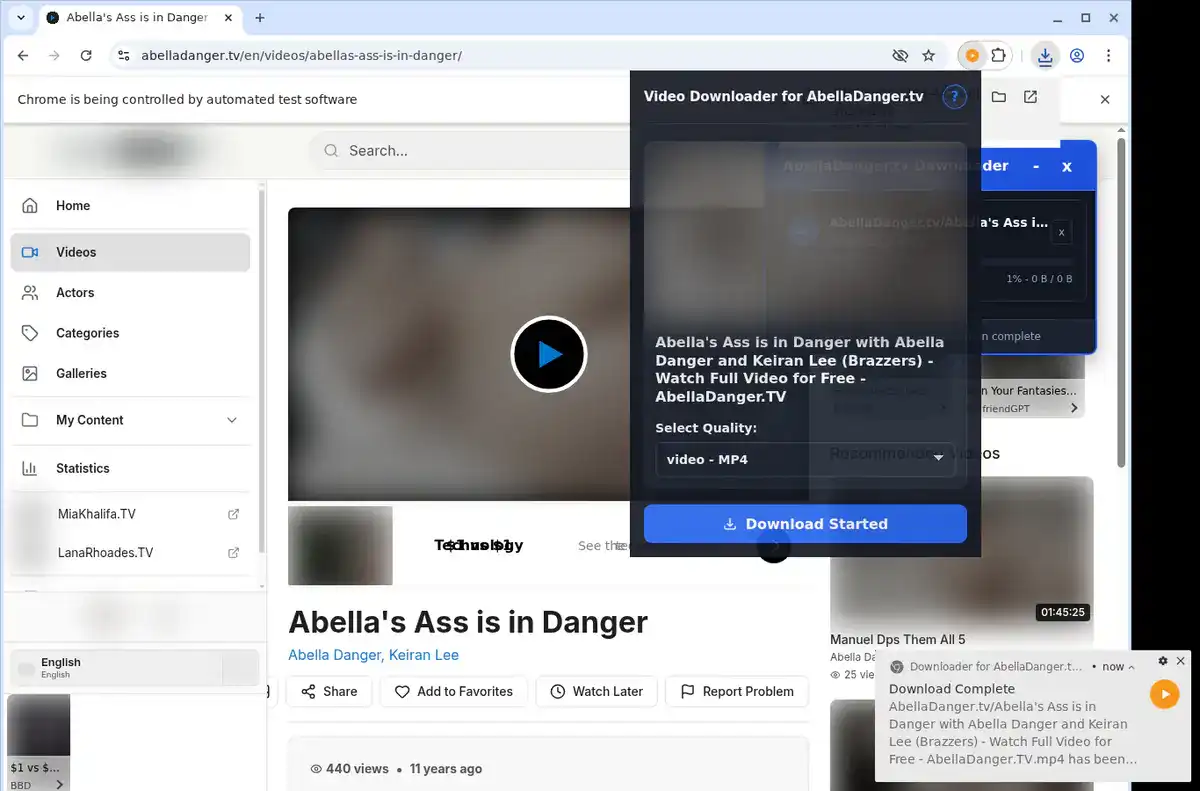Expand the My Content section
This screenshot has width=1200, height=791.
[x=130, y=420]
